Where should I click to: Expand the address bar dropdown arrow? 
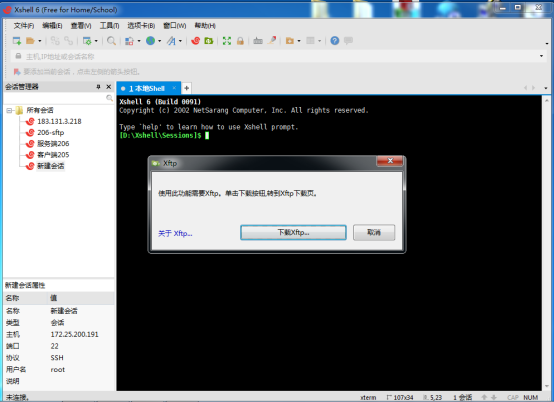[x=541, y=56]
